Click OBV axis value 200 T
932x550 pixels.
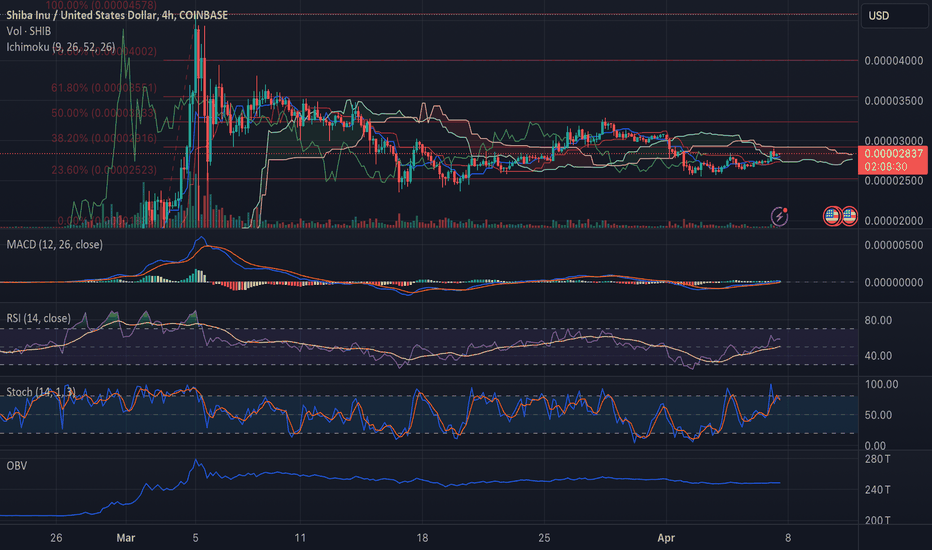877,520
